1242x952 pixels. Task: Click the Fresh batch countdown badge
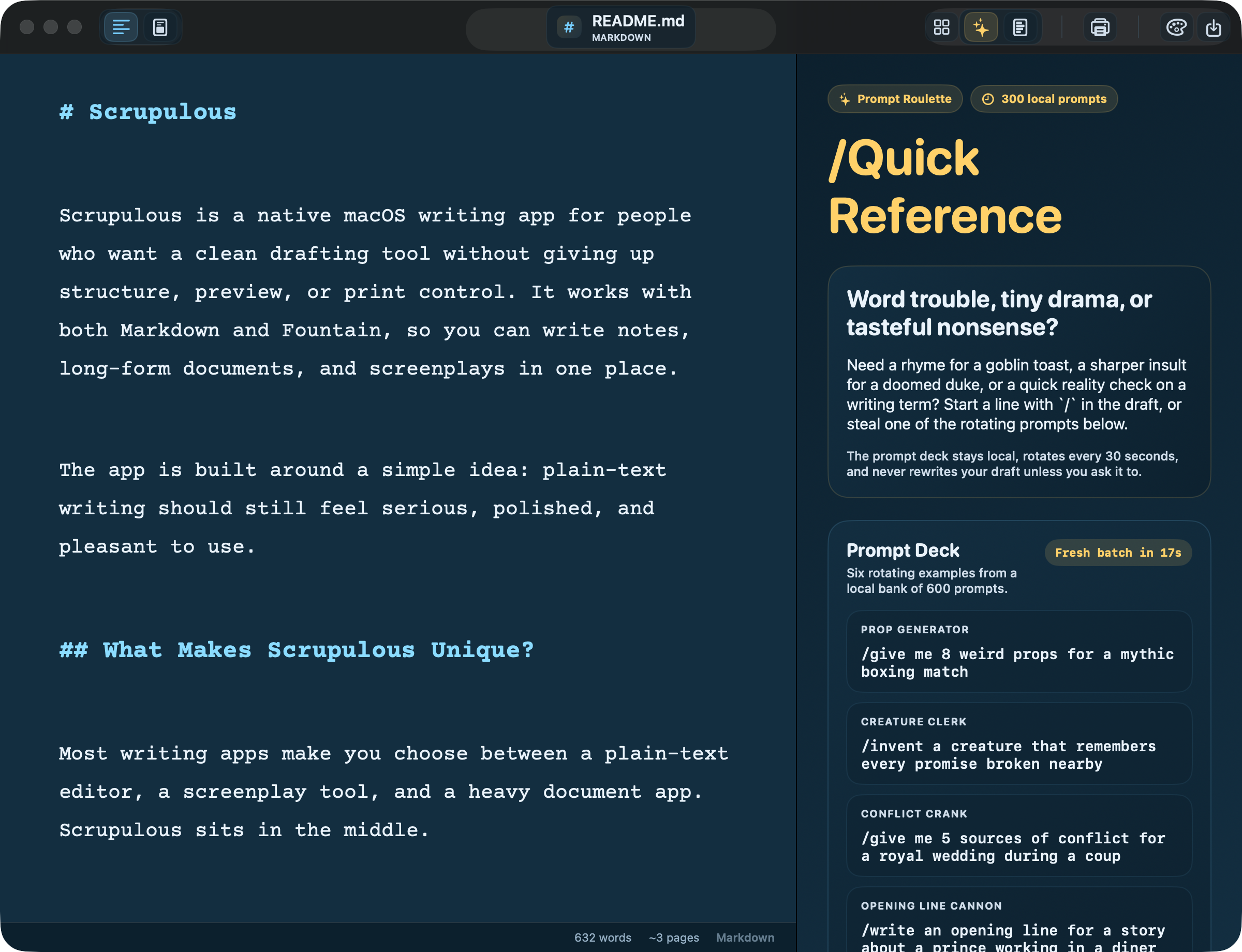[1118, 553]
